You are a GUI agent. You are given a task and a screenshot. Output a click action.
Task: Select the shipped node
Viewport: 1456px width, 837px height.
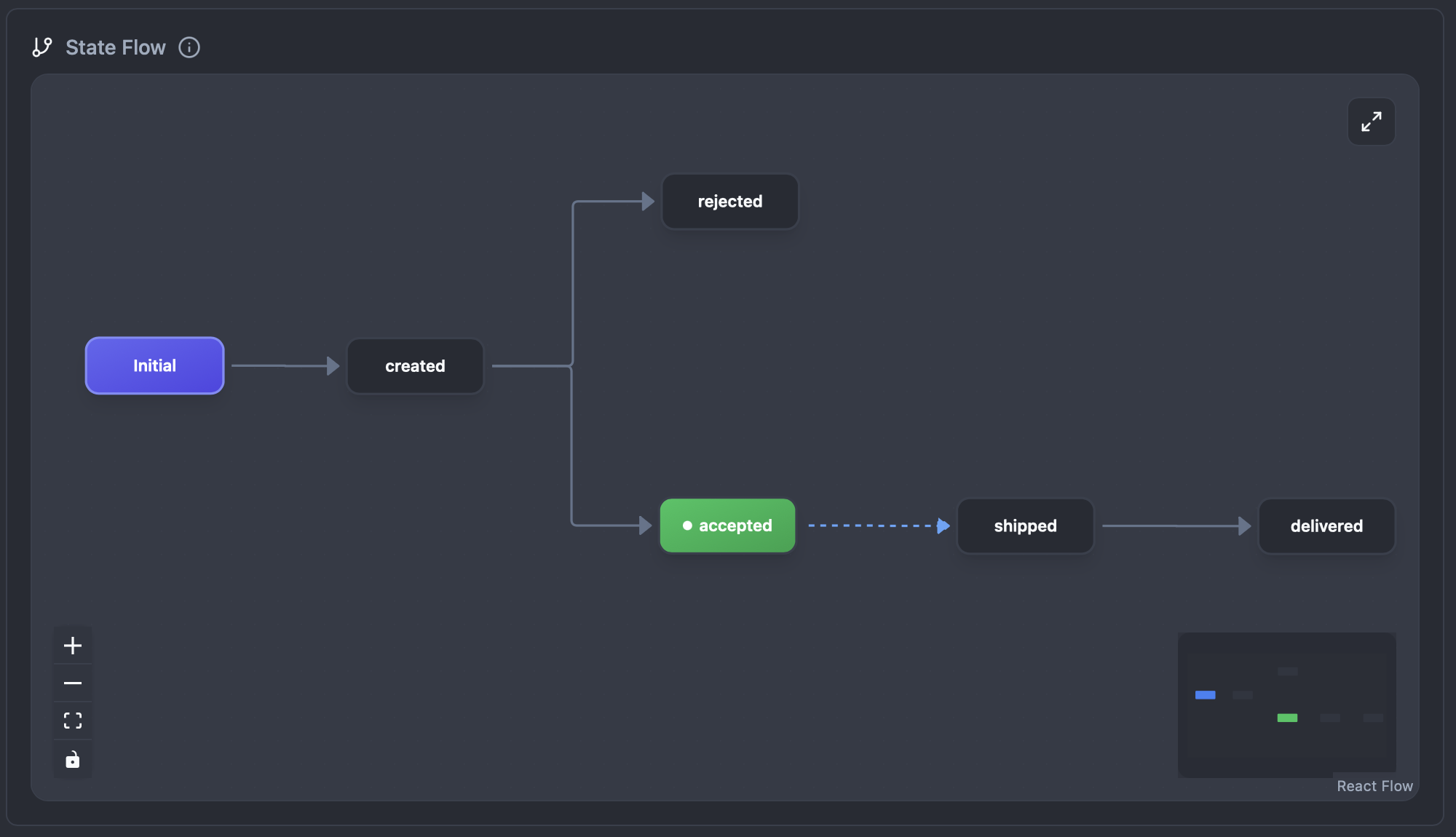click(x=1024, y=525)
